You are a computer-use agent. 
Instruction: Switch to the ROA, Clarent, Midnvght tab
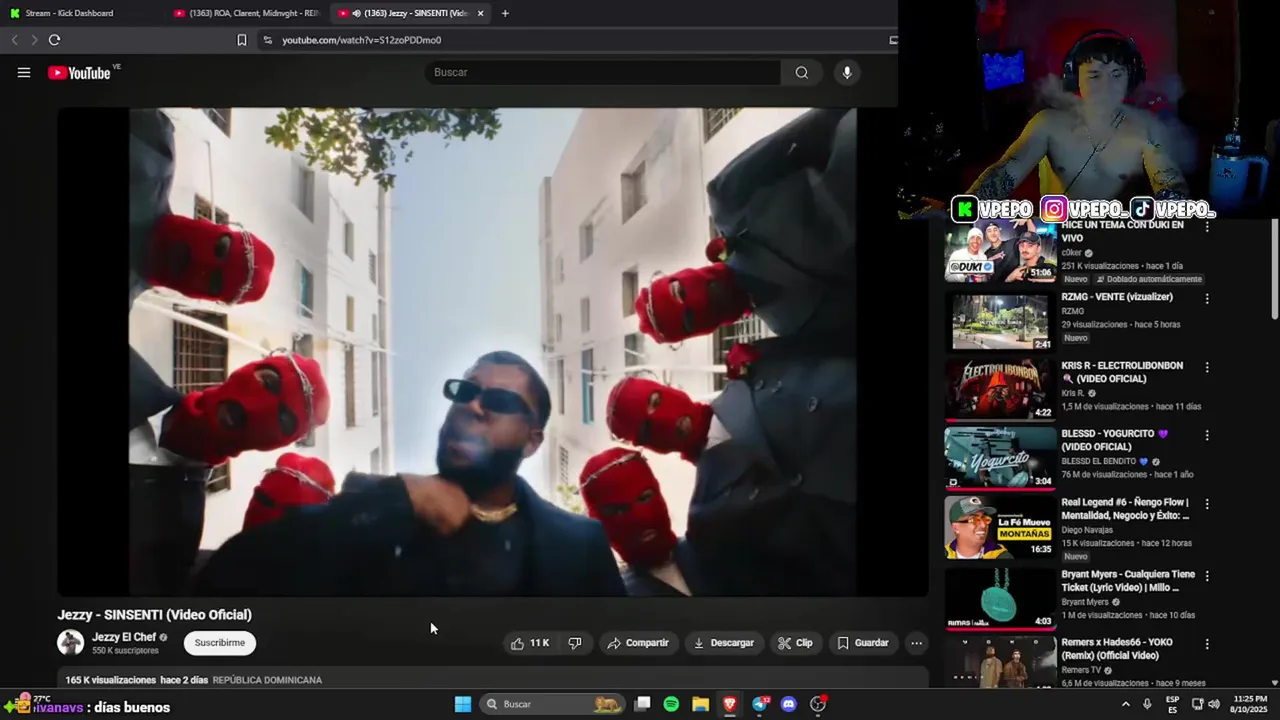pos(245,13)
